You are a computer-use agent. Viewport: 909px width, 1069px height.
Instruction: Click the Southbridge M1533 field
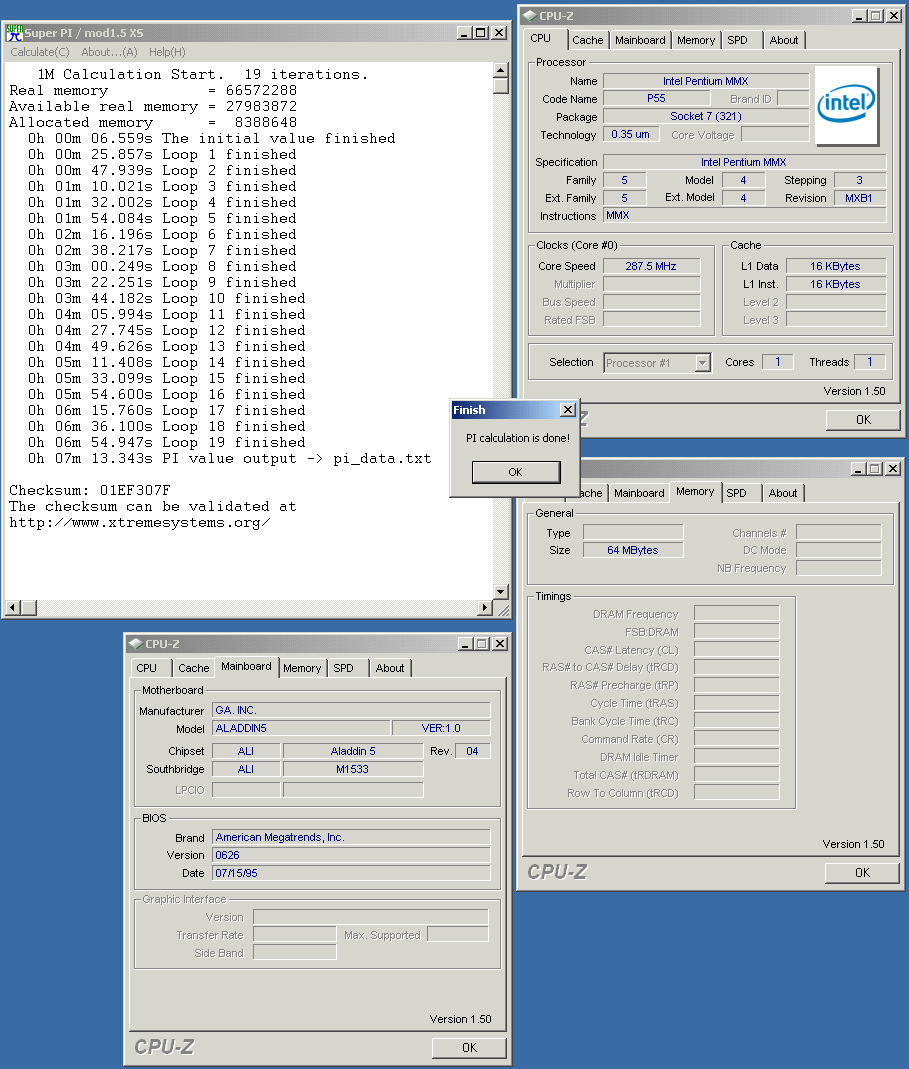(x=353, y=769)
